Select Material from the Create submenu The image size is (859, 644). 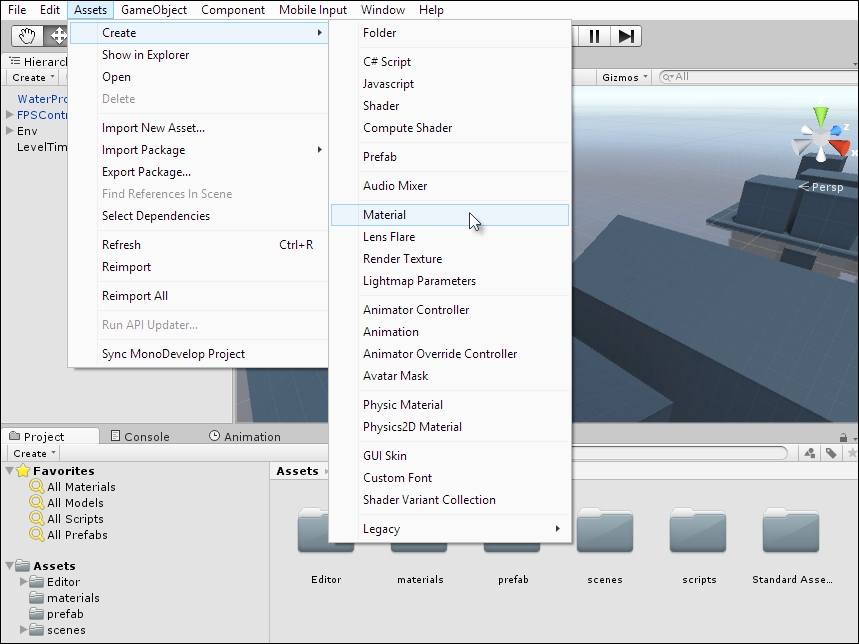pos(384,215)
